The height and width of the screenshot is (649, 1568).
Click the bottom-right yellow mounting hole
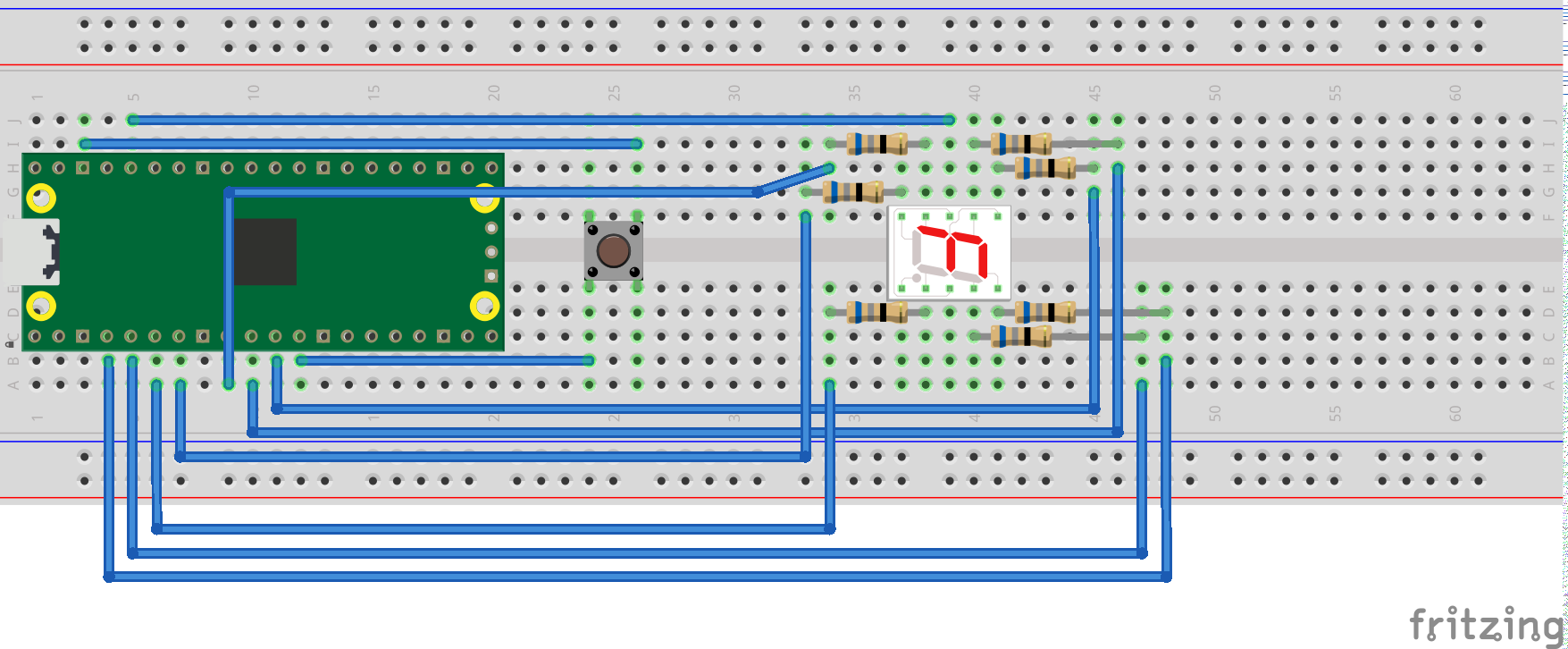484,307
